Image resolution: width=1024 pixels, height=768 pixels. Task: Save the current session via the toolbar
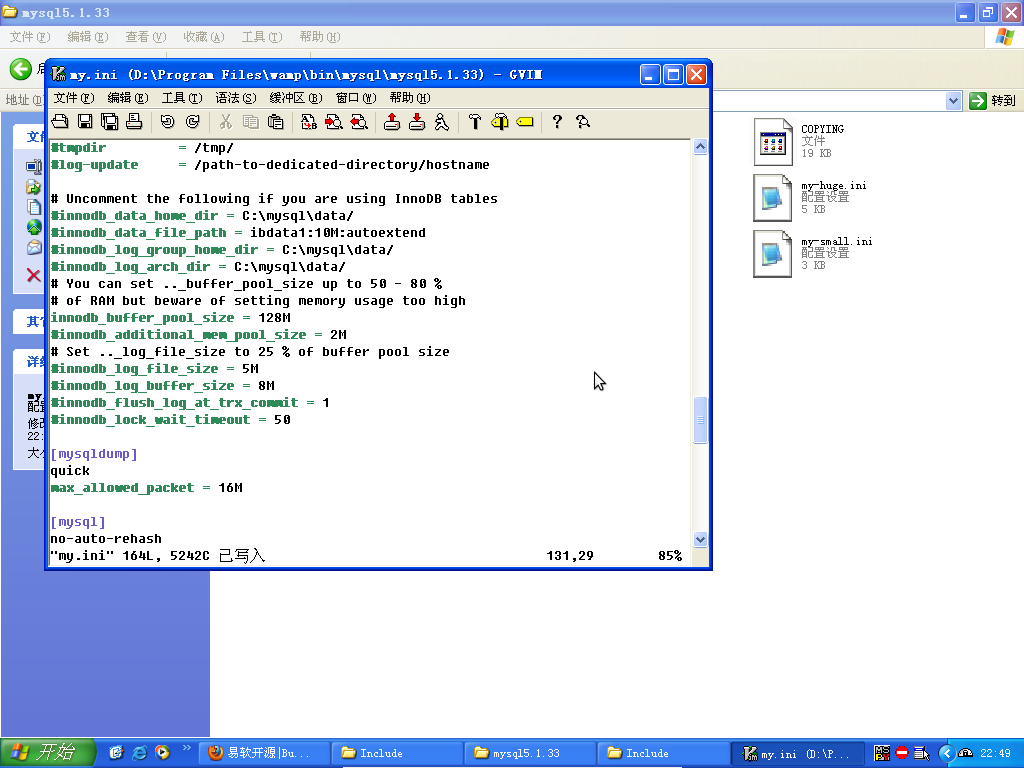(x=417, y=121)
